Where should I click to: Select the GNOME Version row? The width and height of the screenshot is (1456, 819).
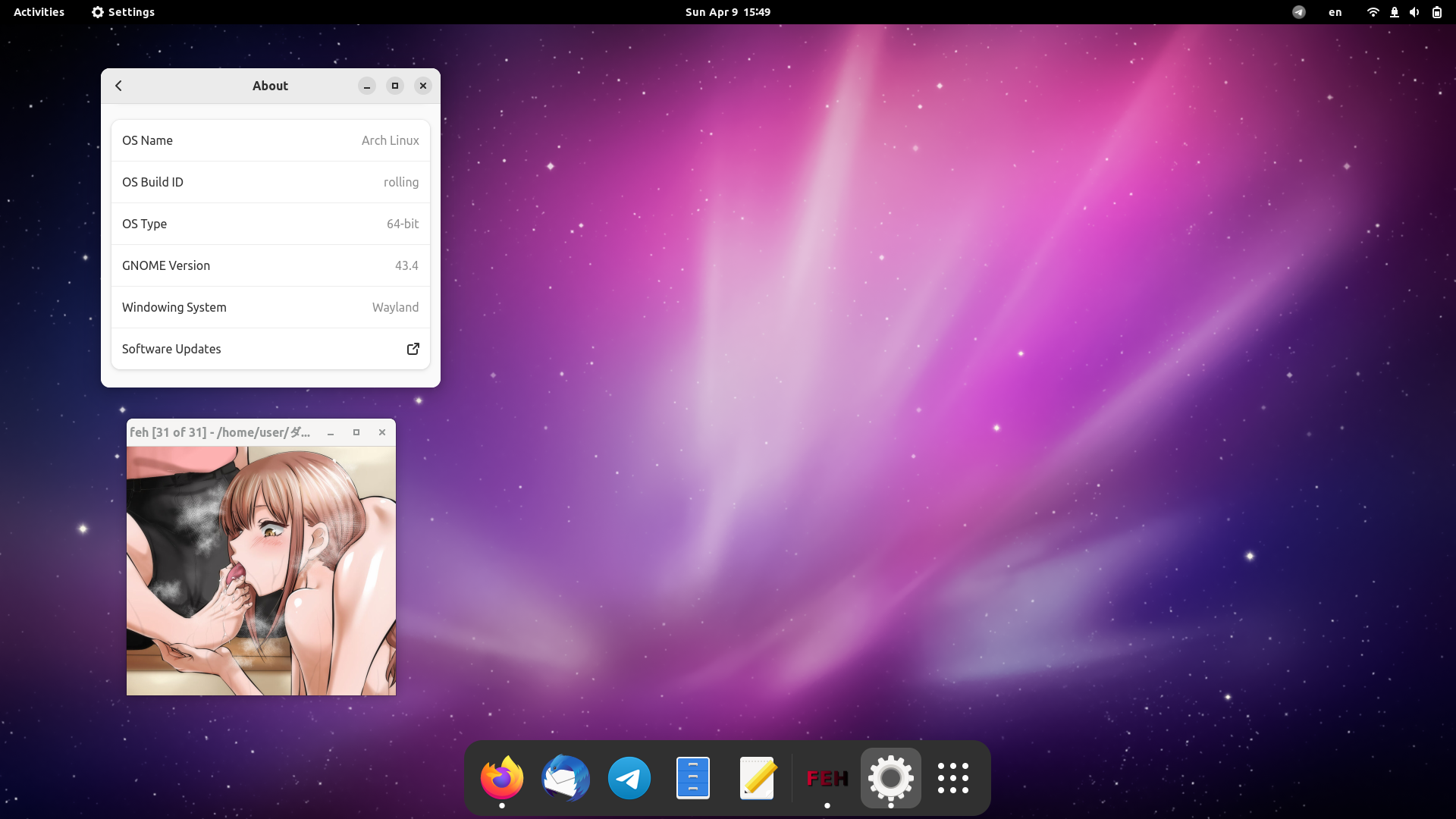coord(271,265)
